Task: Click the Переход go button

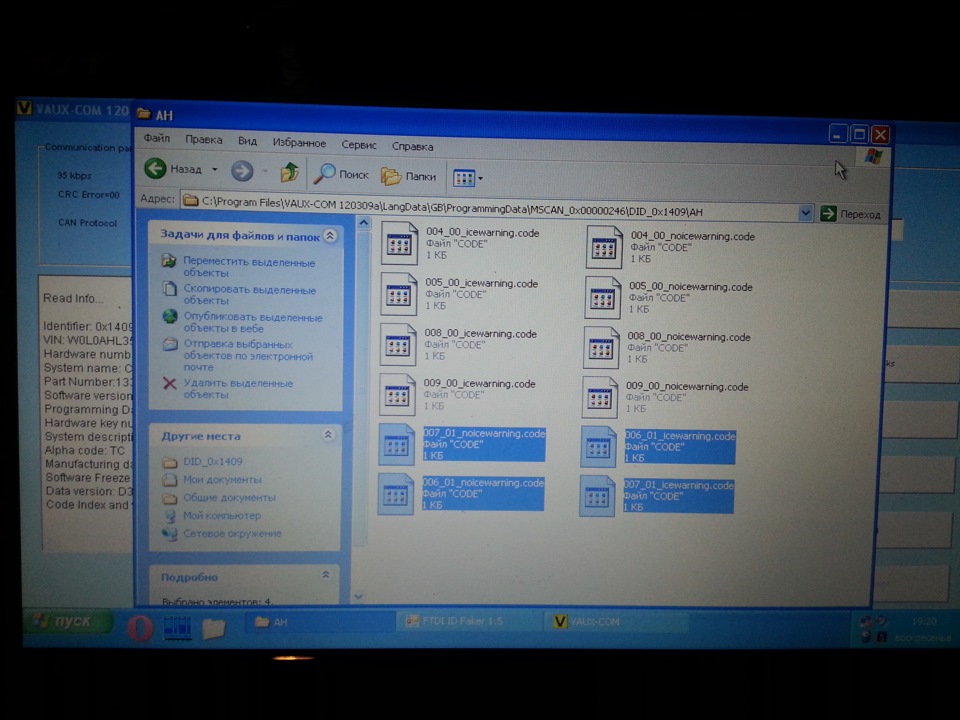Action: point(850,214)
